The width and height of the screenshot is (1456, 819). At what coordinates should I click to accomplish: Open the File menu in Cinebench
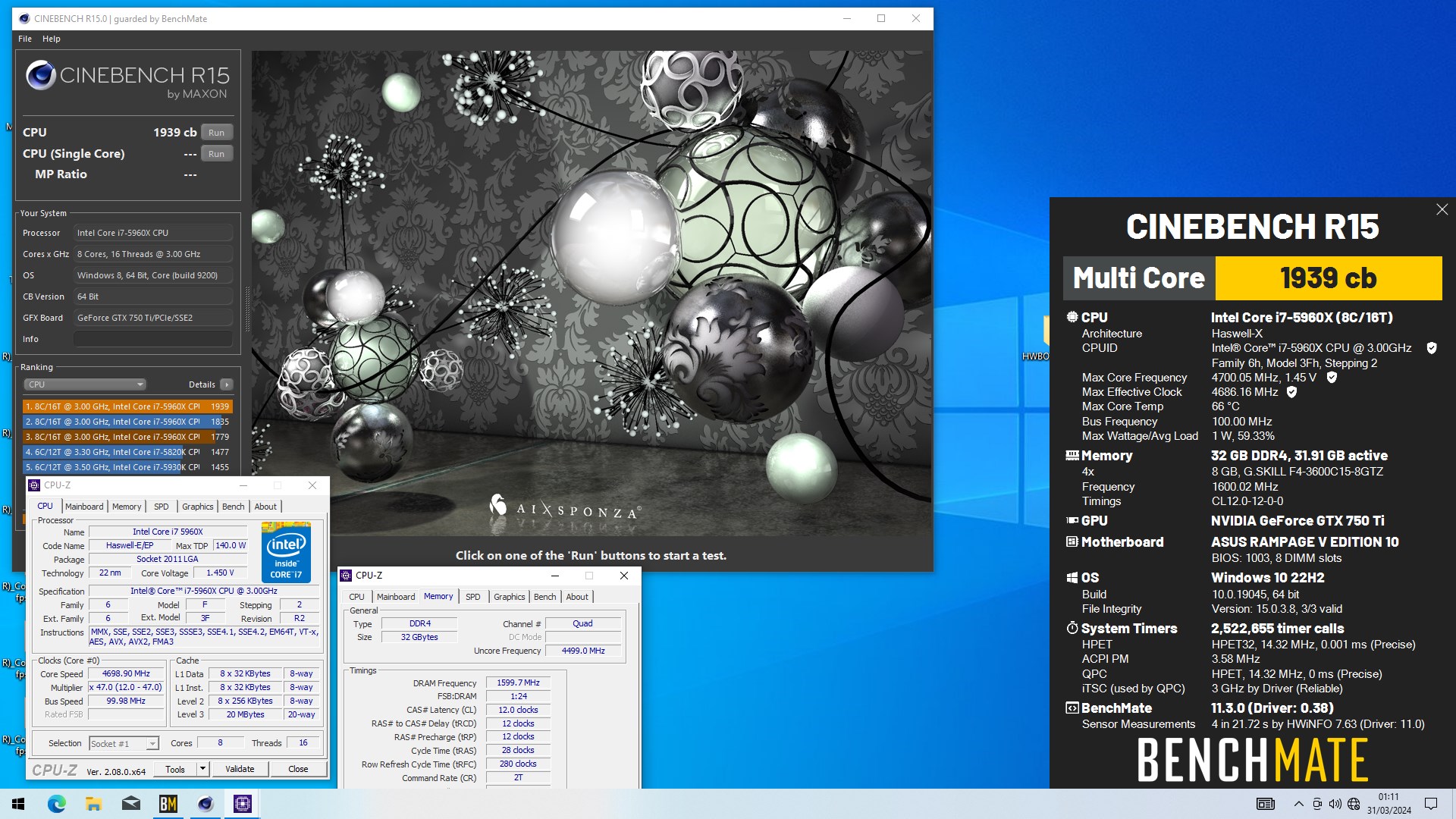[x=25, y=39]
